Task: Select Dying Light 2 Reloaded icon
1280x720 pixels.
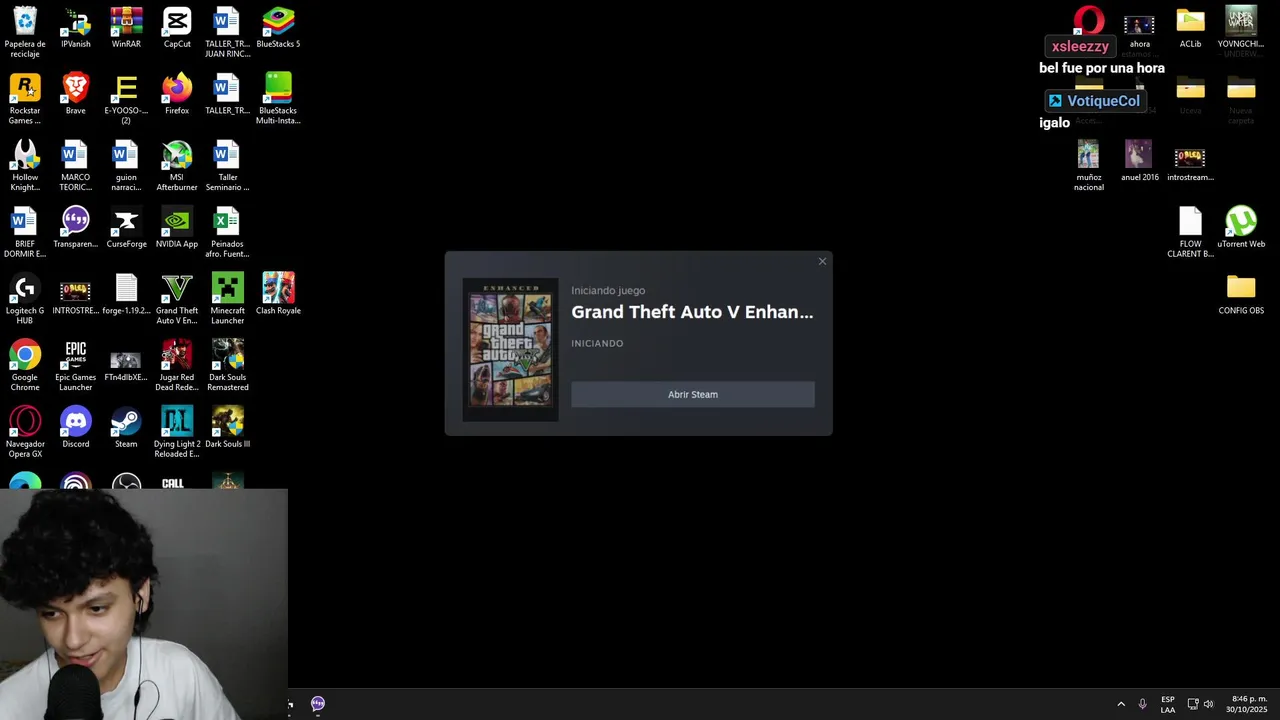Action: pos(177,433)
